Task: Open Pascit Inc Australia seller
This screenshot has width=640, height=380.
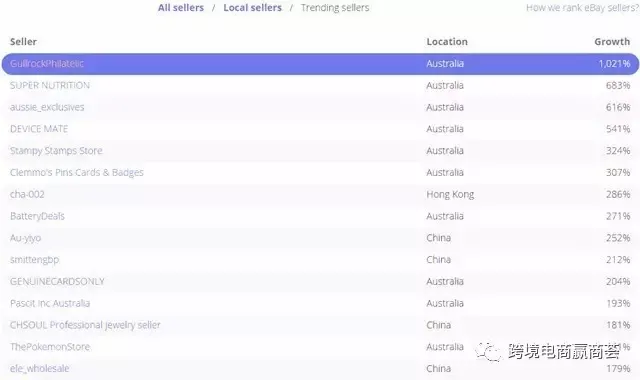Action: (x=50, y=303)
